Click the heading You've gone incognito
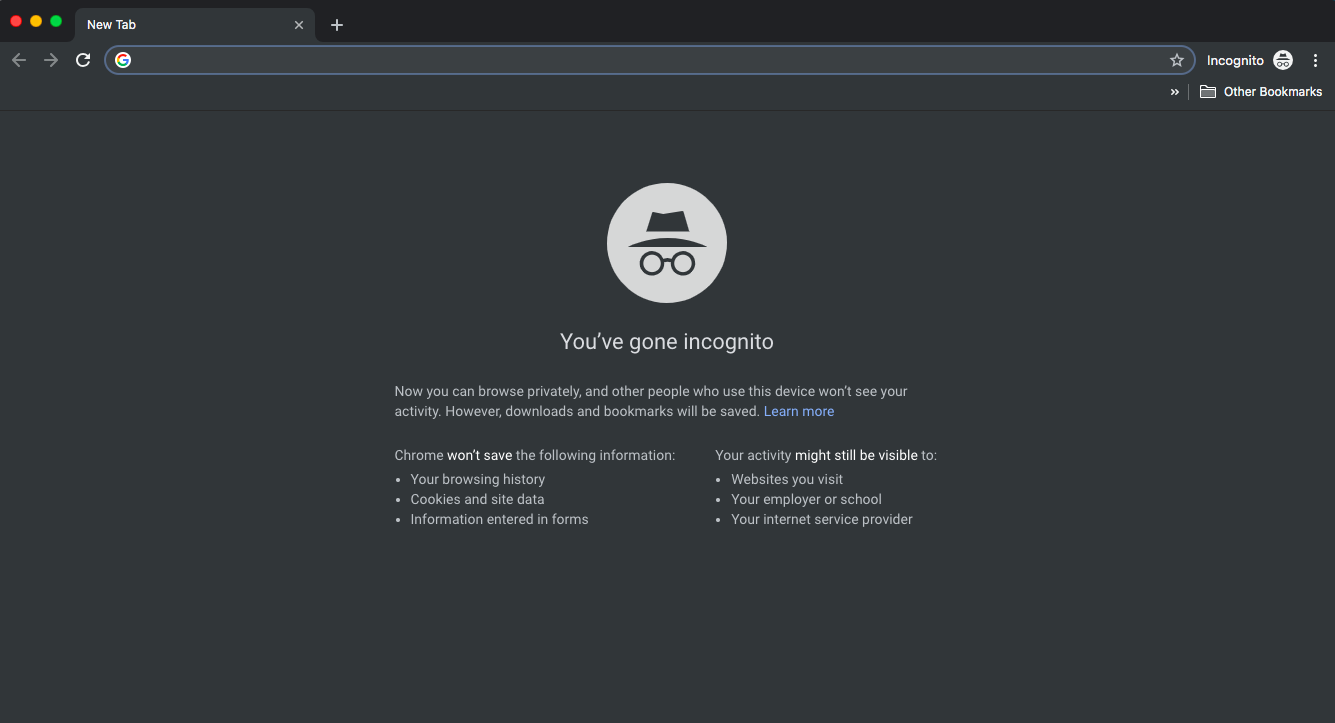This screenshot has height=723, width=1335. (667, 341)
